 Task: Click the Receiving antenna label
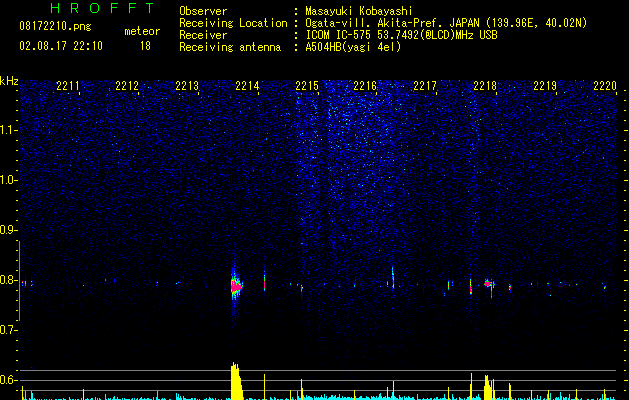[230, 47]
